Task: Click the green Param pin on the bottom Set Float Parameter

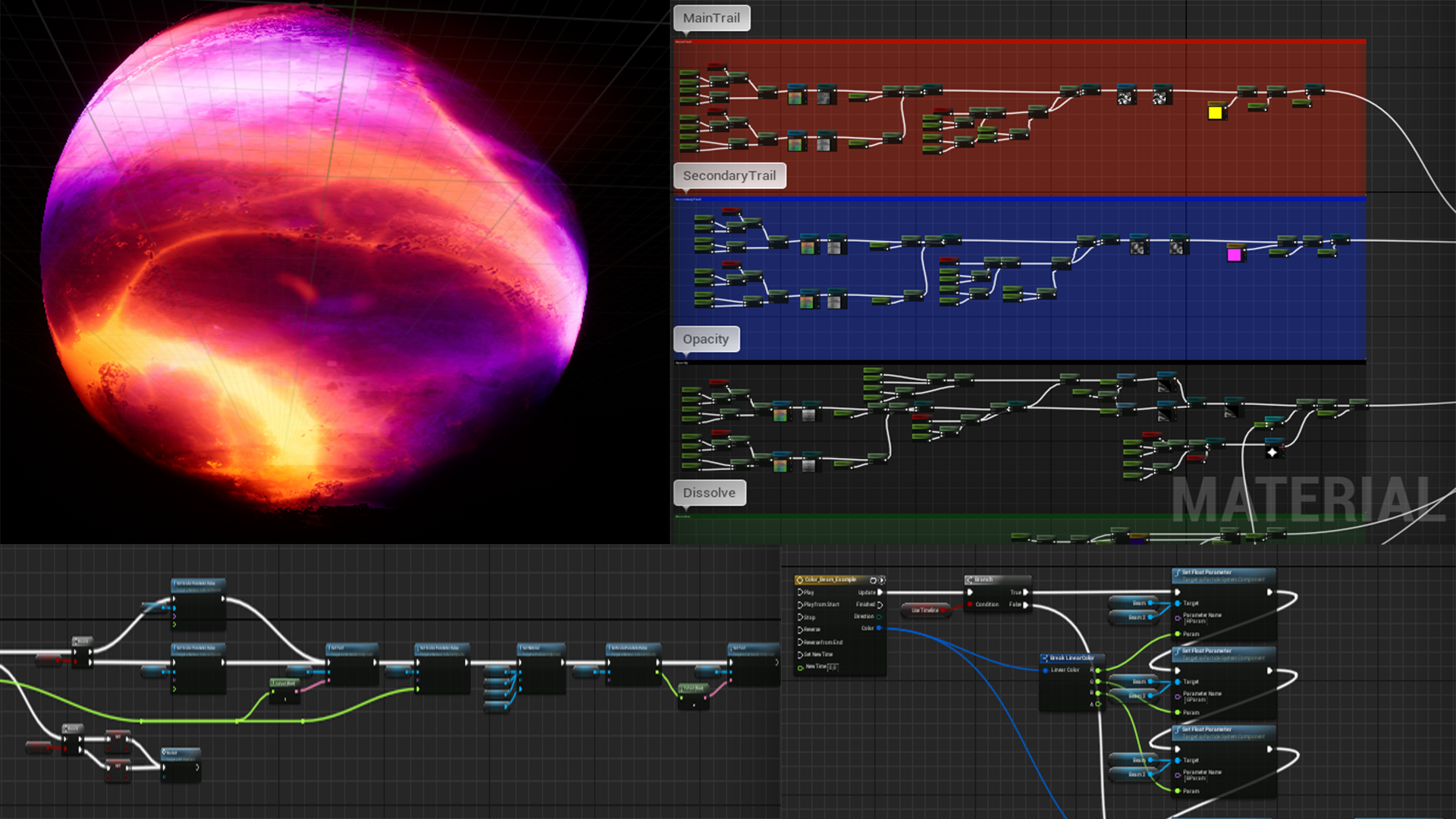Action: click(1177, 791)
